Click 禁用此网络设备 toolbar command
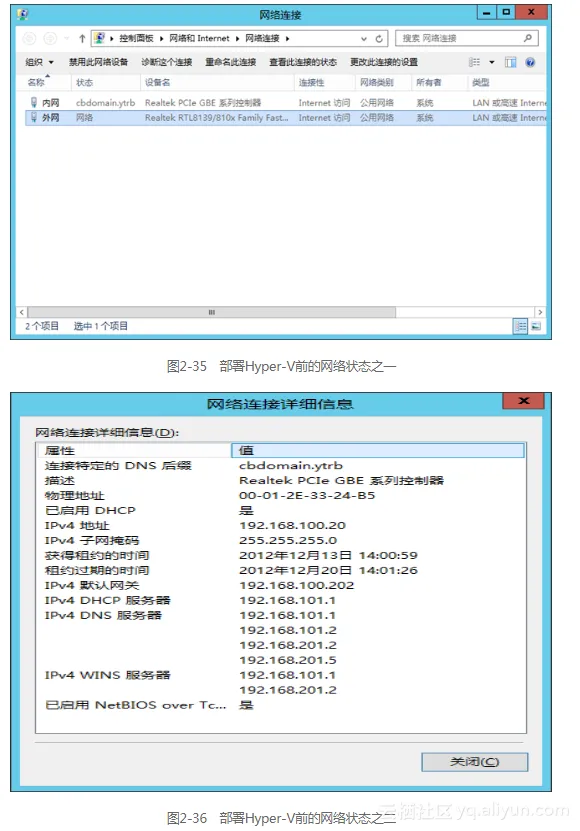The image size is (580, 831). click(x=98, y=63)
